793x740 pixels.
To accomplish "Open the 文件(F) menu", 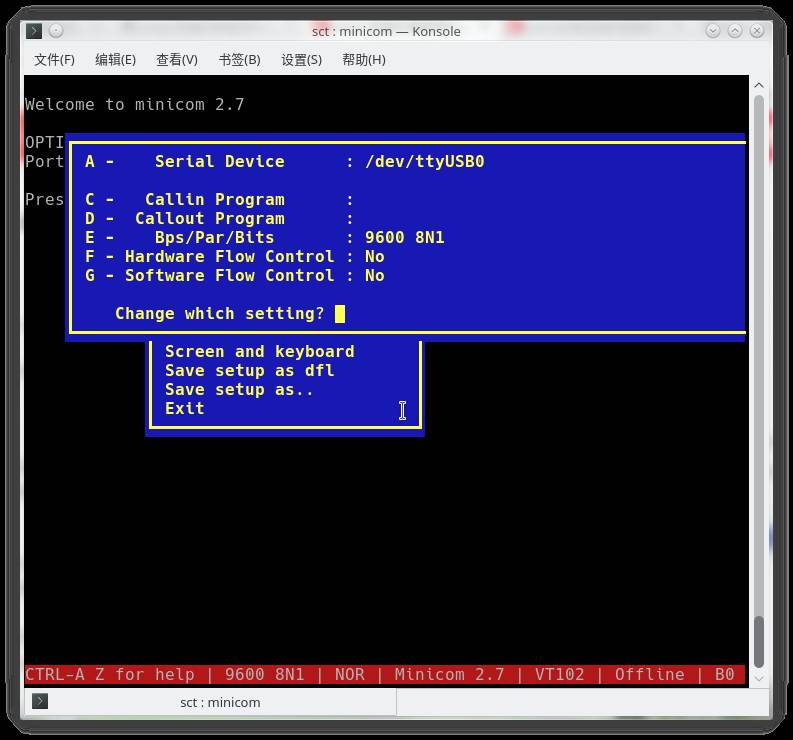I will pos(54,60).
